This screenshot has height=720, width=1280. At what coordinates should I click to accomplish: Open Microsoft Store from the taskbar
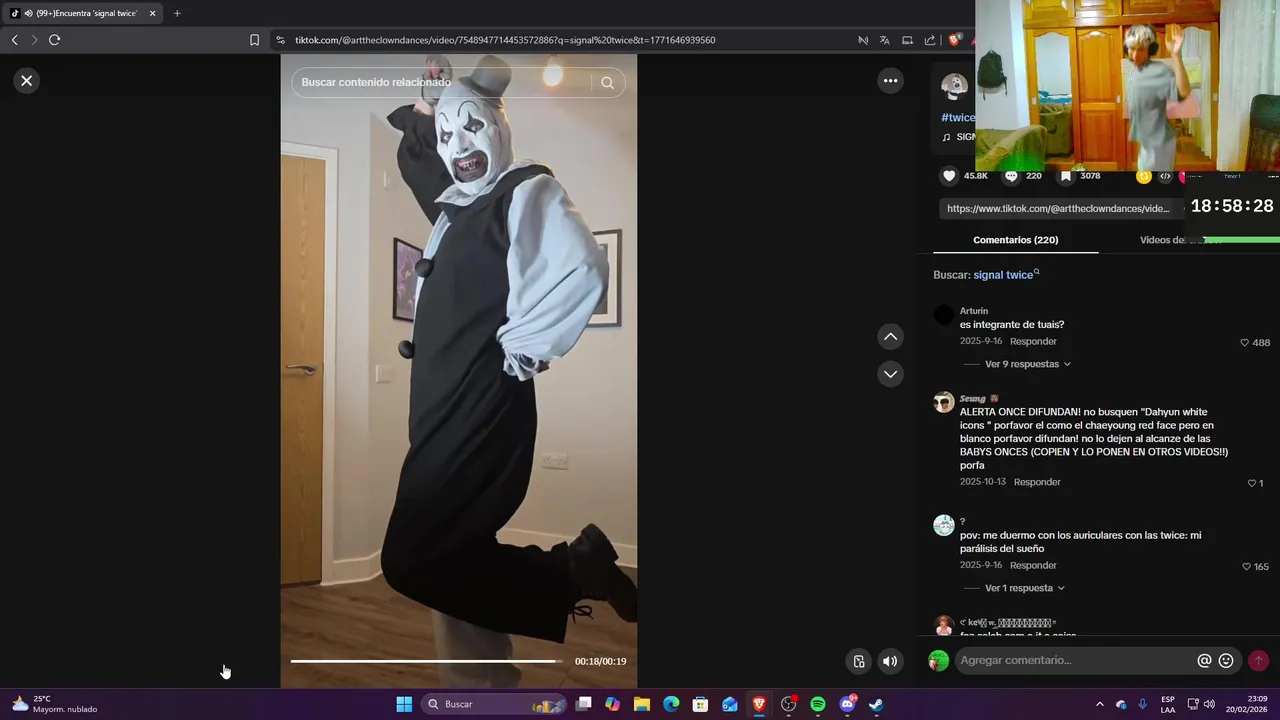click(700, 704)
